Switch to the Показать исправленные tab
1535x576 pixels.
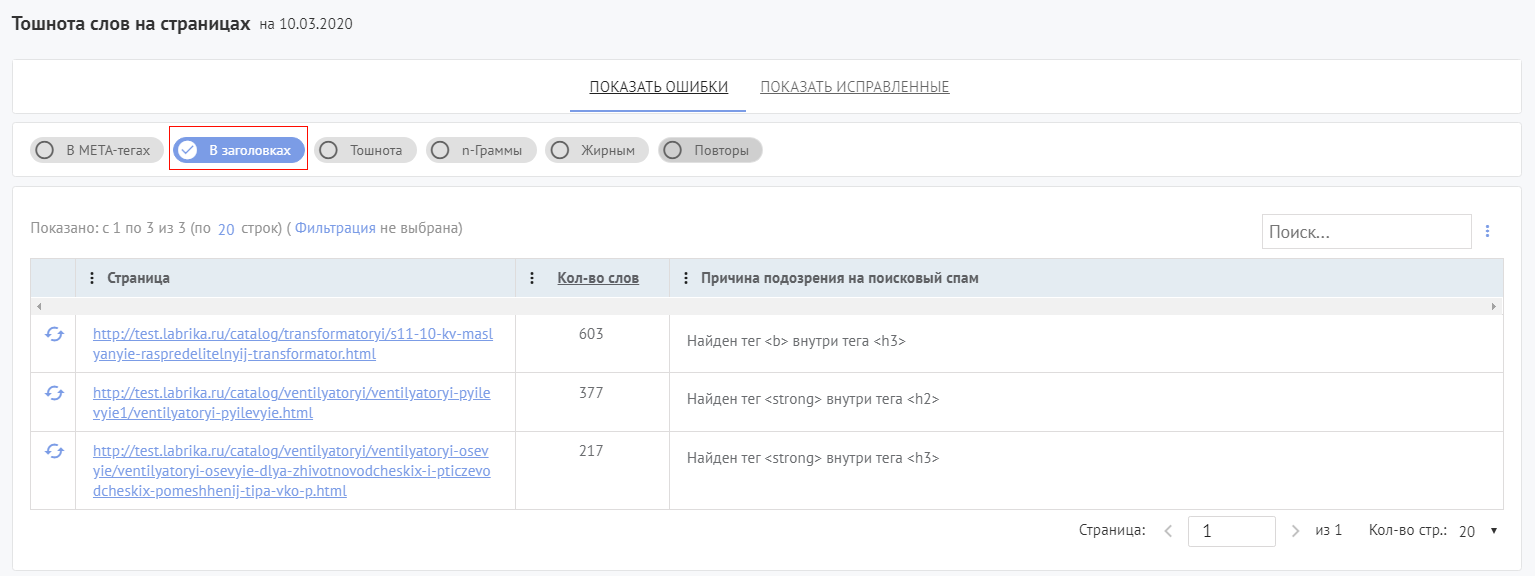click(854, 87)
